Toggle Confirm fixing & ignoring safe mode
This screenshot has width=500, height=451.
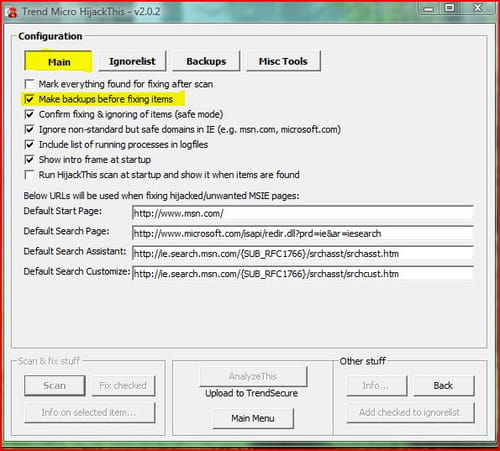click(x=29, y=114)
